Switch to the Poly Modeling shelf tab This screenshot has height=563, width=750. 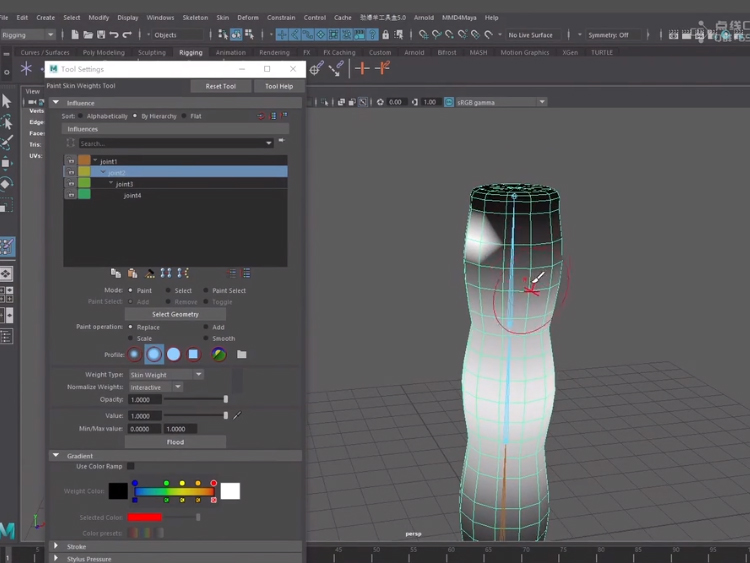pyautogui.click(x=103, y=53)
